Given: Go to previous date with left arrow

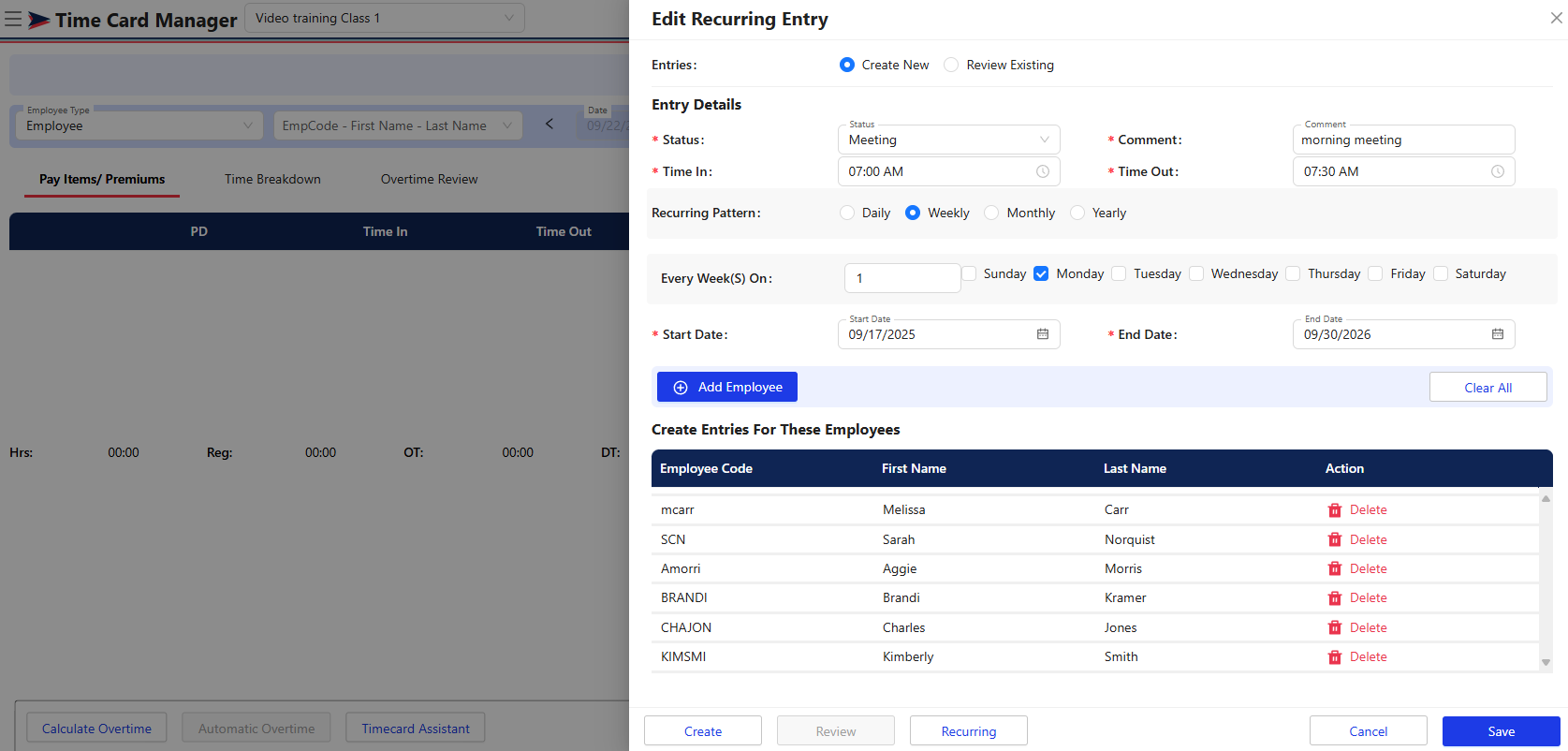Looking at the screenshot, I should (550, 125).
